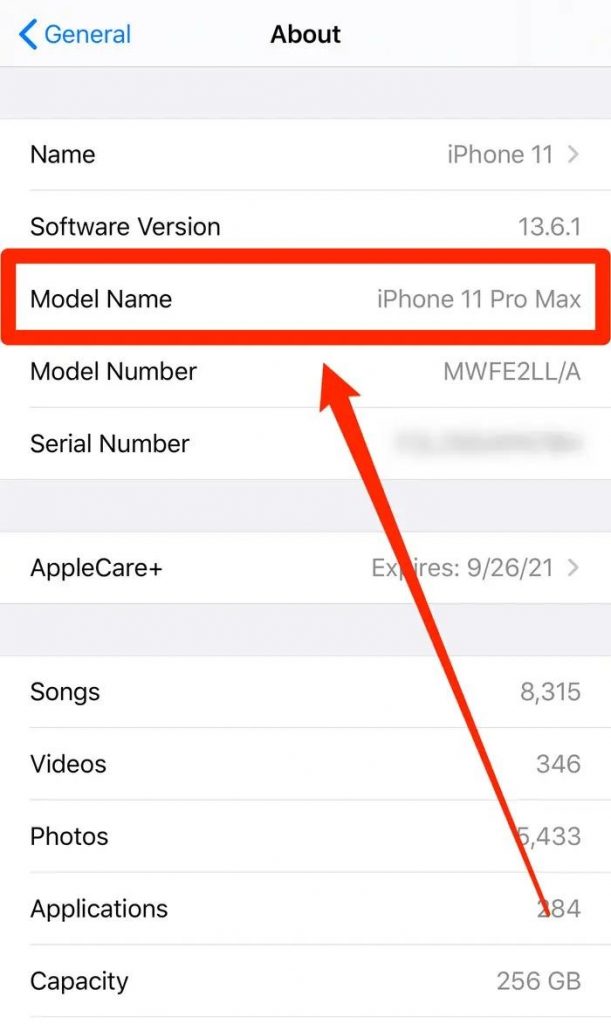Go back to General settings

coord(74,34)
